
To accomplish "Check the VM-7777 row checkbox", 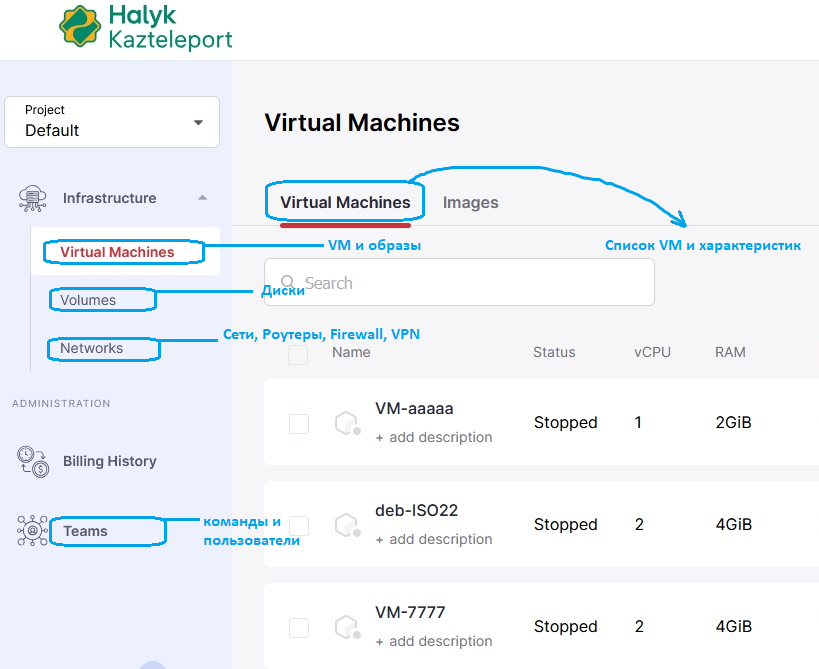I will pos(299,627).
